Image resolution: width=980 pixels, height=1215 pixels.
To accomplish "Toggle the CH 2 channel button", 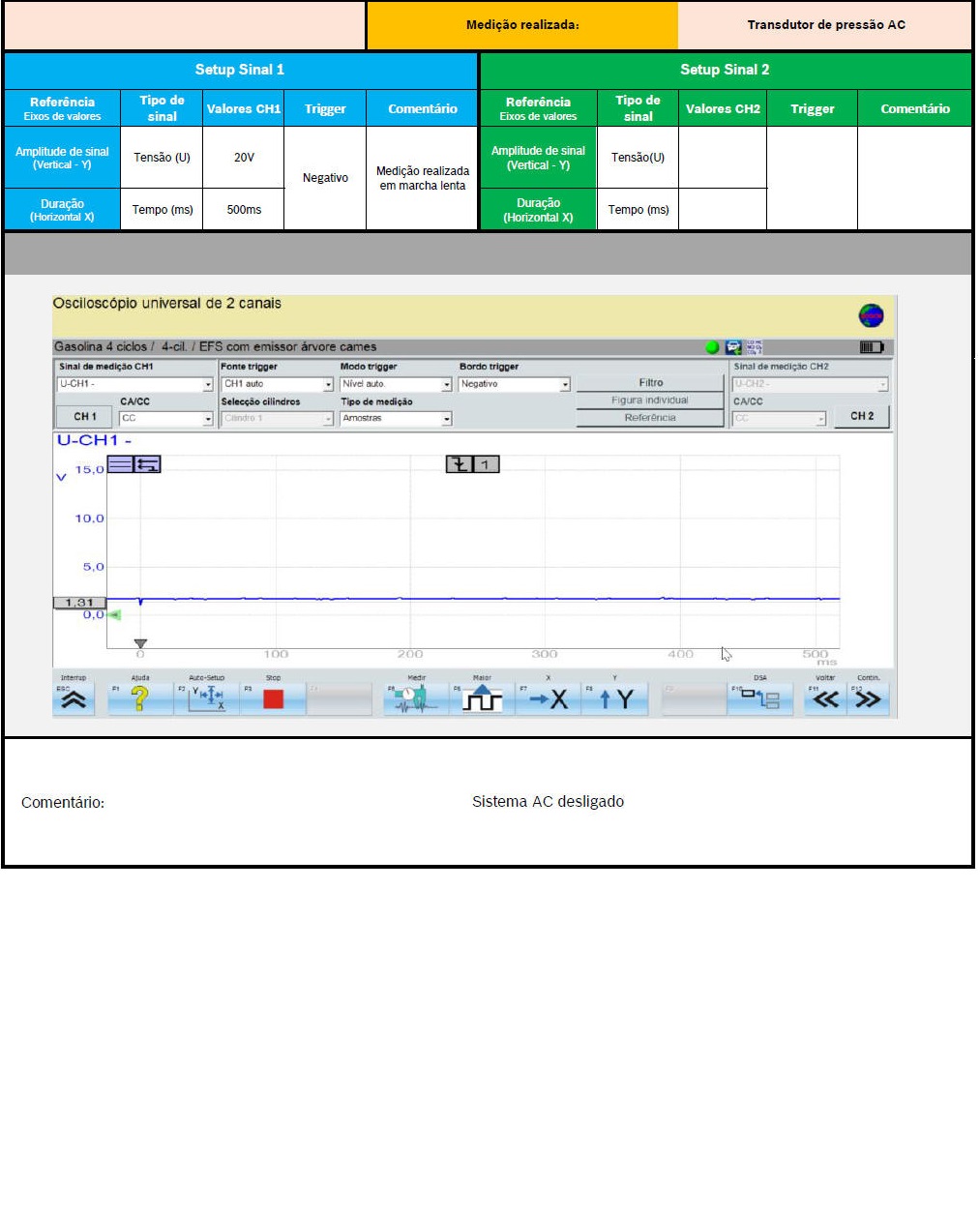I will [862, 416].
